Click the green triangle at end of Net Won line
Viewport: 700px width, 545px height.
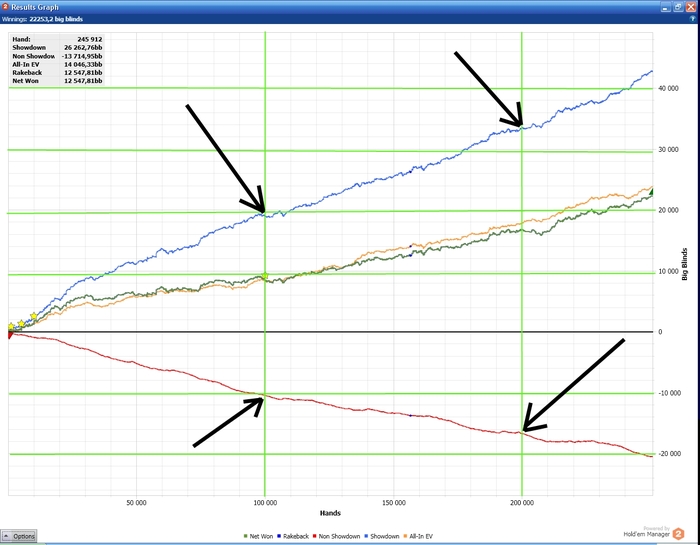click(650, 192)
